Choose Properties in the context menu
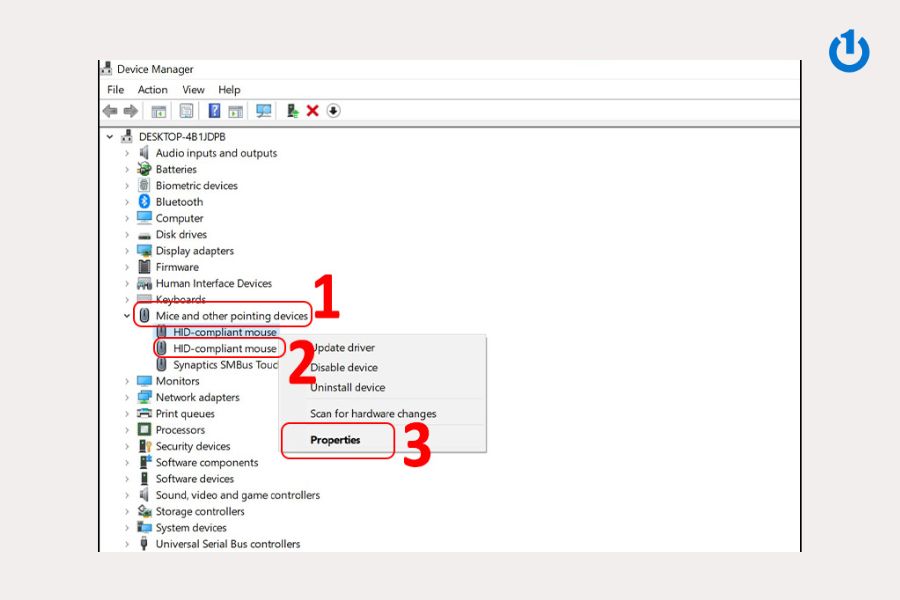Viewport: 900px width, 600px height. tap(335, 440)
